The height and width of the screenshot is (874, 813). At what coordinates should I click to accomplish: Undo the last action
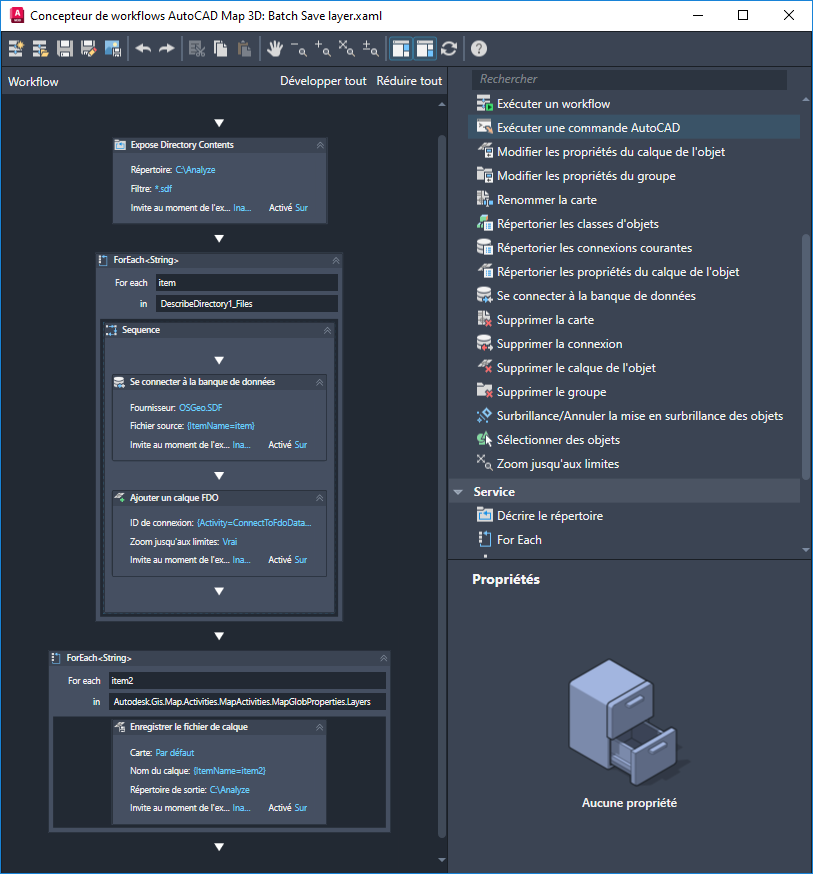point(143,49)
